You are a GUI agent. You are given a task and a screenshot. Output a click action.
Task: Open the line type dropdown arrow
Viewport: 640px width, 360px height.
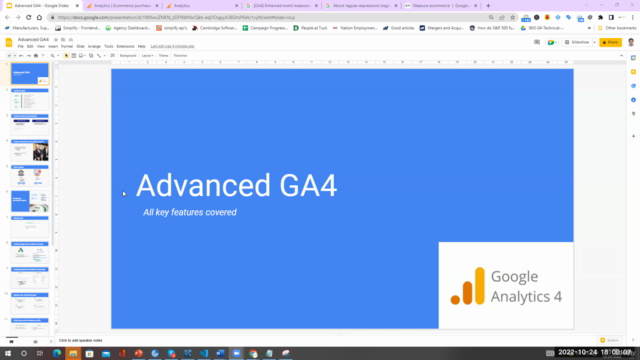[x=104, y=56]
